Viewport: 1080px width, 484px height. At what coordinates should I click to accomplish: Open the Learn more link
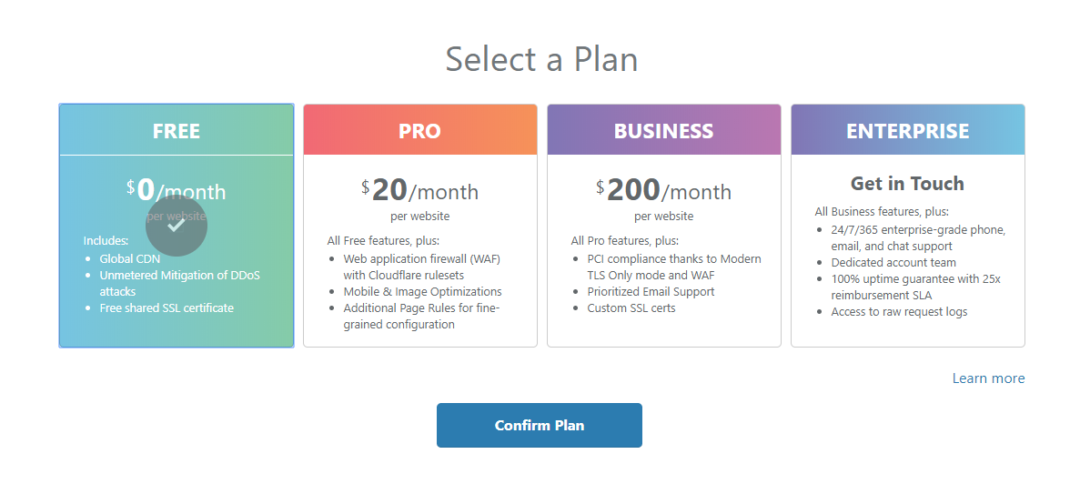[x=988, y=378]
